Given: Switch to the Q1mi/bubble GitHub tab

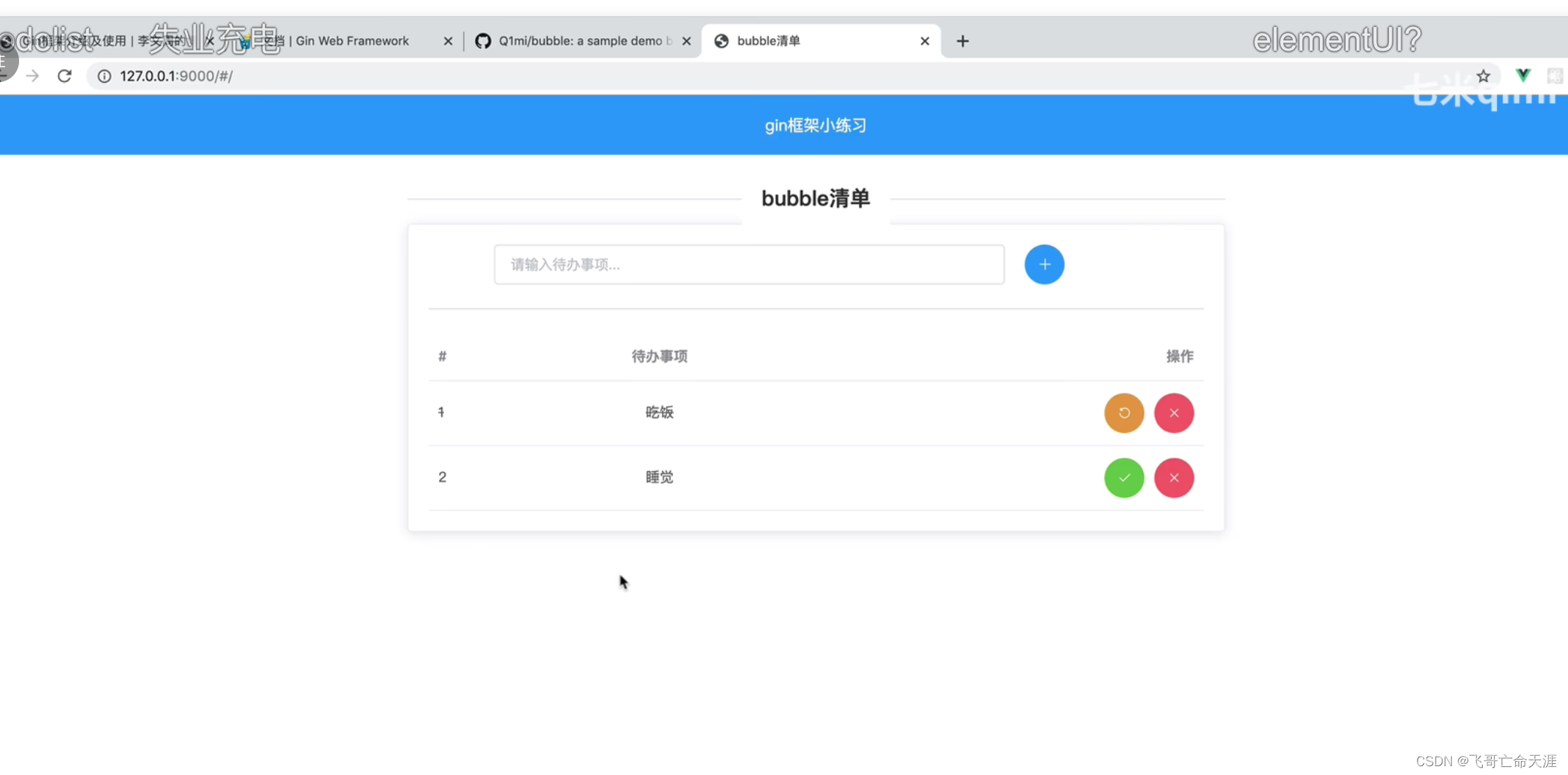Looking at the screenshot, I should 584,41.
